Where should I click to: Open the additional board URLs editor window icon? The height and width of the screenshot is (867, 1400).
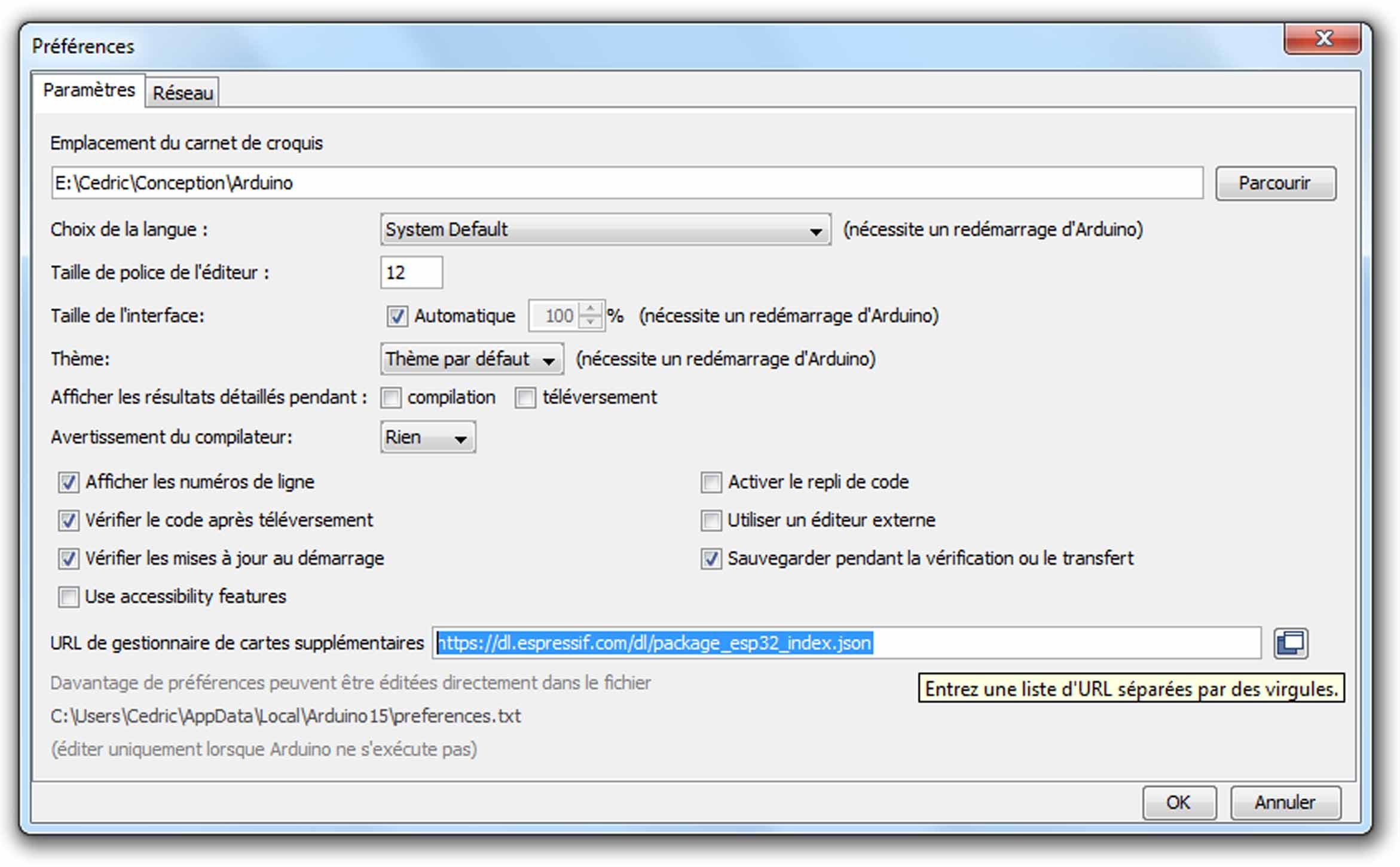tap(1290, 643)
